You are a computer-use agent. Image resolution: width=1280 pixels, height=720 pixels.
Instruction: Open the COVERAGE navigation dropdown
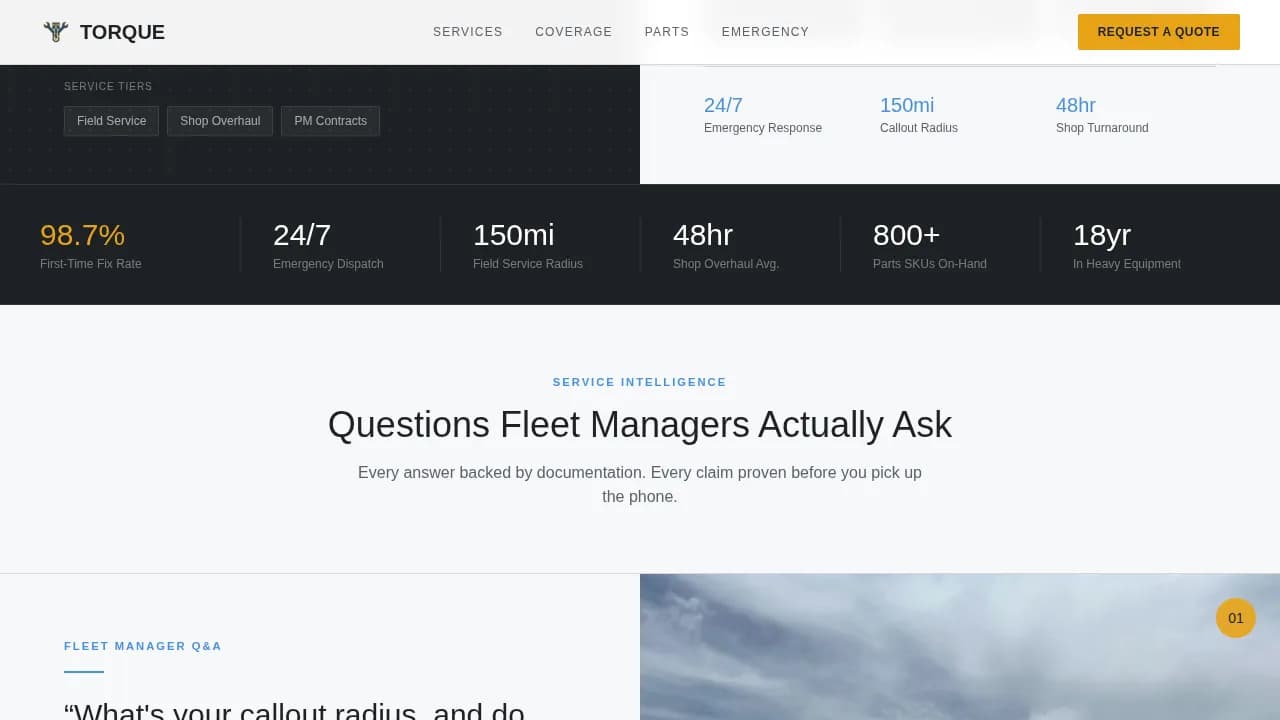pos(573,31)
